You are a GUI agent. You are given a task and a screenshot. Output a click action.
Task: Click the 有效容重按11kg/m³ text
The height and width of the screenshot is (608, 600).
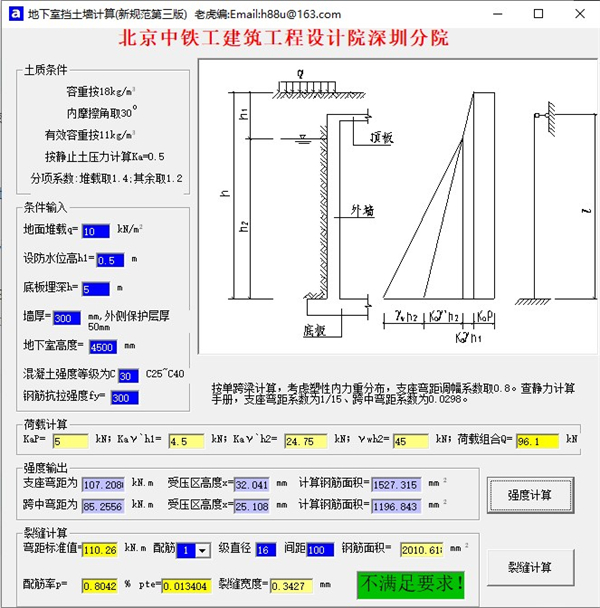coord(90,135)
